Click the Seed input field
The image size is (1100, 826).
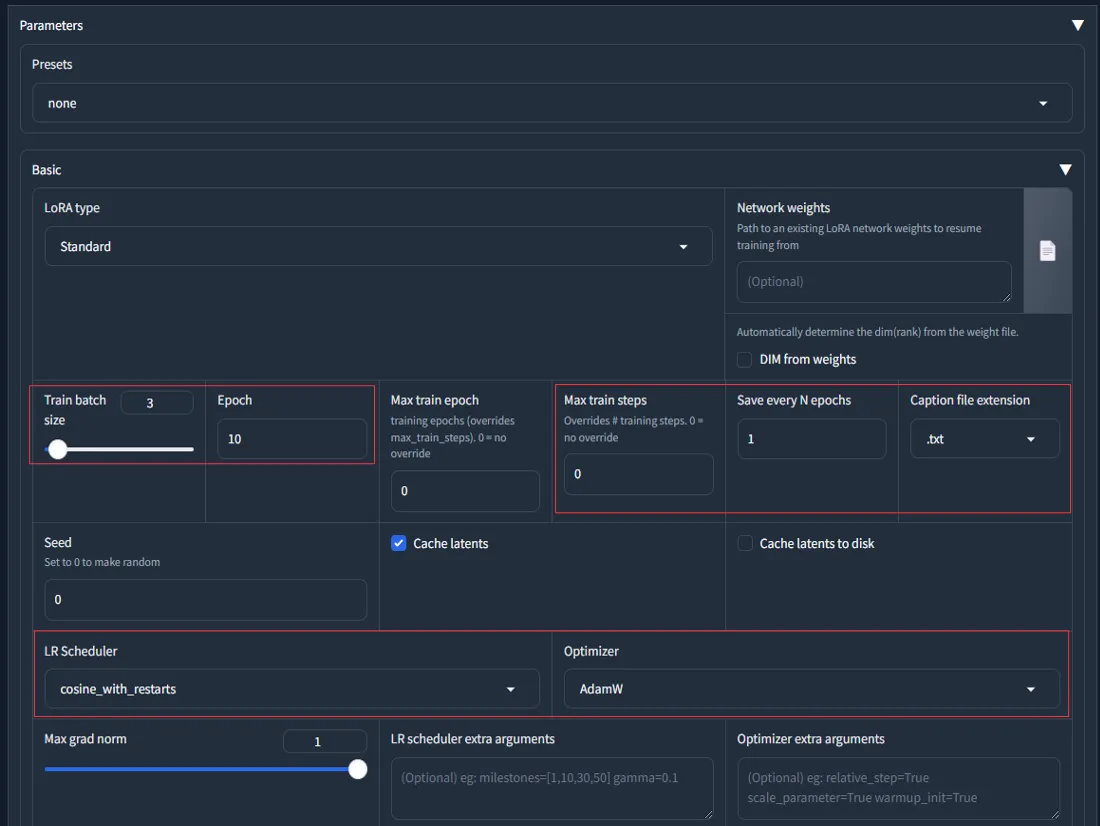pyautogui.click(x=205, y=599)
